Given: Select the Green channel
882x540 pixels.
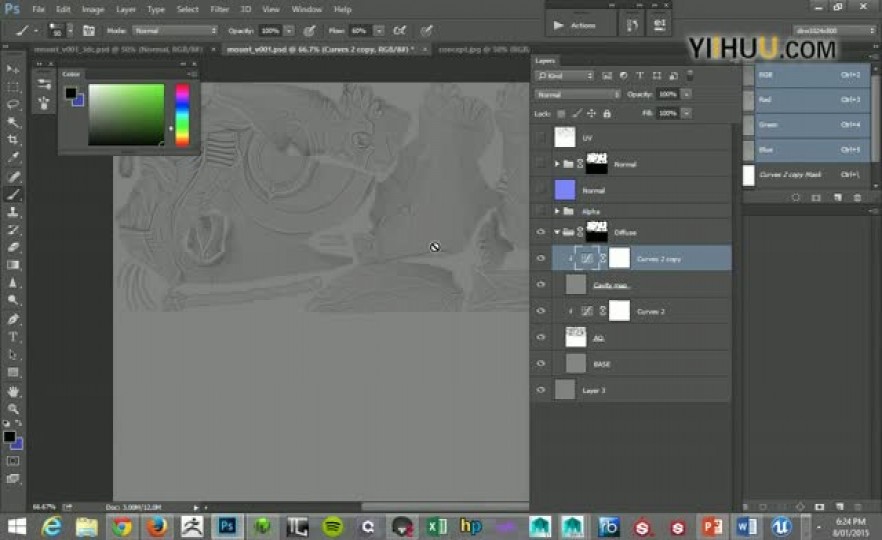Looking at the screenshot, I should [x=812, y=124].
